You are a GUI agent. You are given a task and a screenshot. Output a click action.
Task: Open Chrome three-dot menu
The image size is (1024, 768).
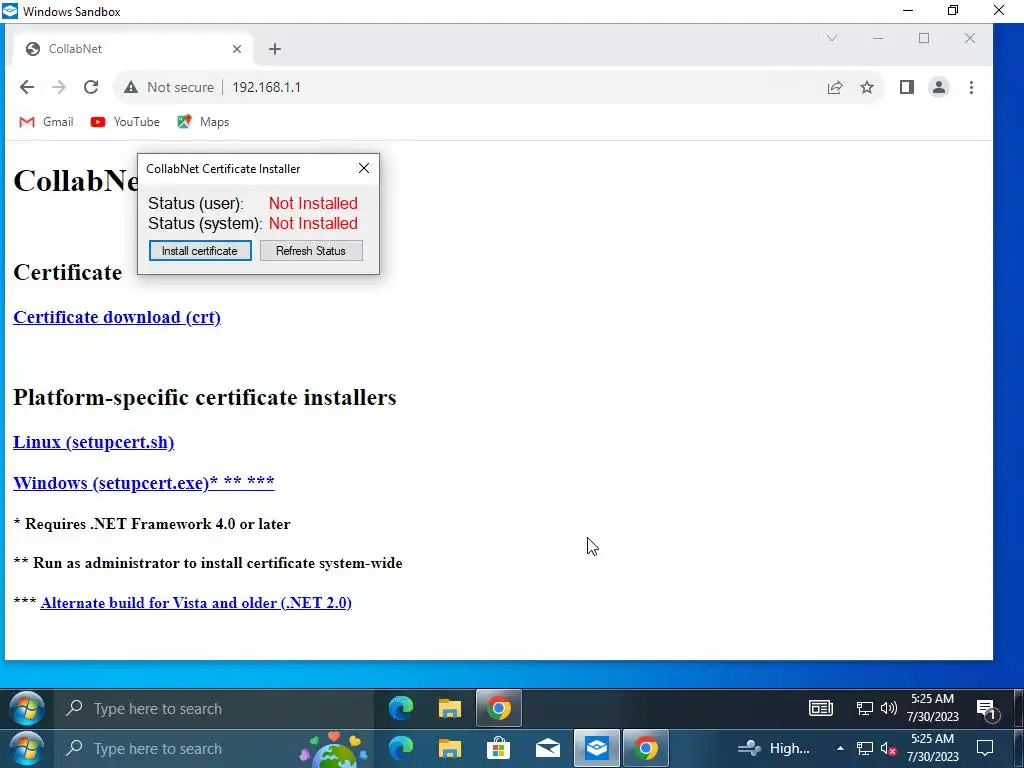coord(971,88)
